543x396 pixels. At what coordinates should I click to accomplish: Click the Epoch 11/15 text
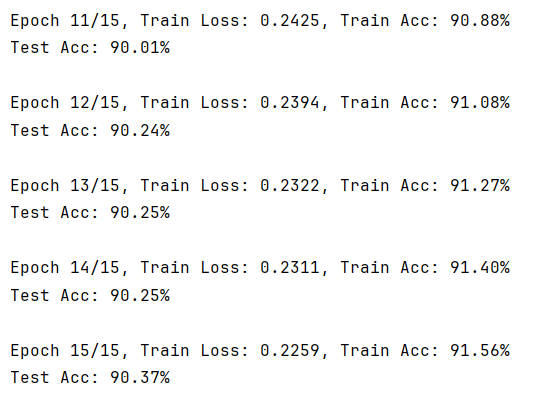click(x=65, y=21)
